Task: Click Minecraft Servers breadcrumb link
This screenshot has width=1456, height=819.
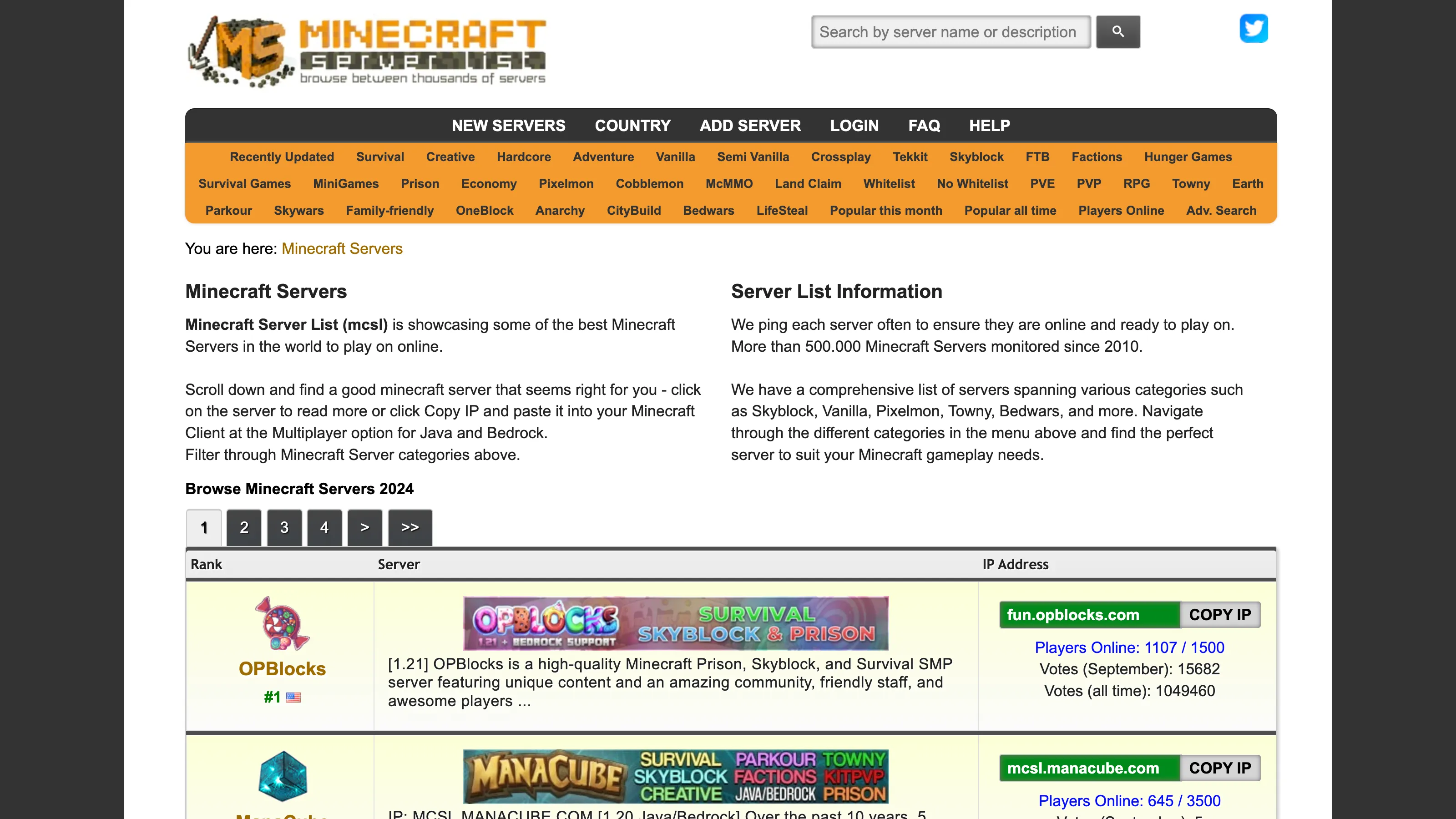Action: coord(342,249)
